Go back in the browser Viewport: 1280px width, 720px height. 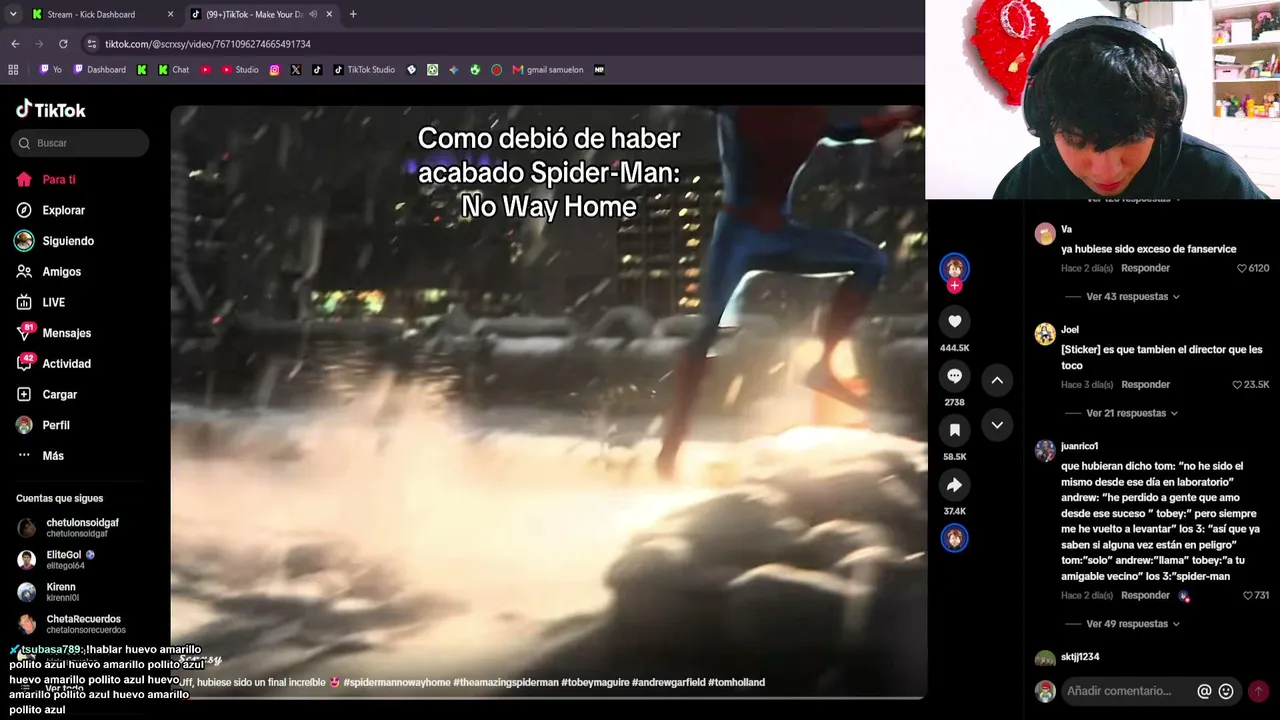15,44
